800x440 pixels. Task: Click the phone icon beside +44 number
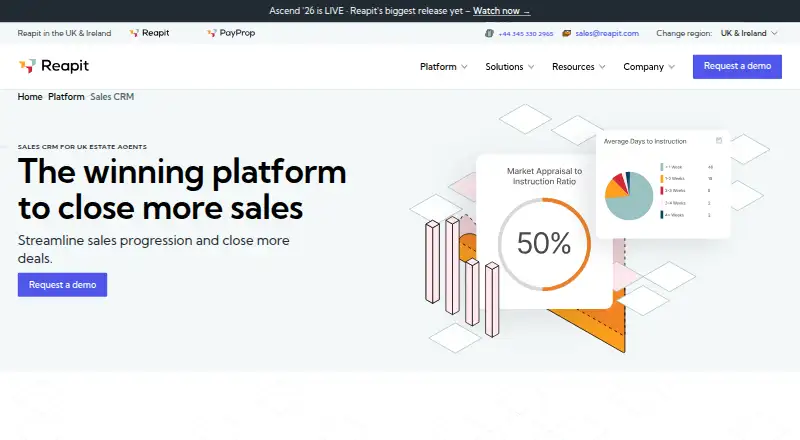click(x=489, y=33)
